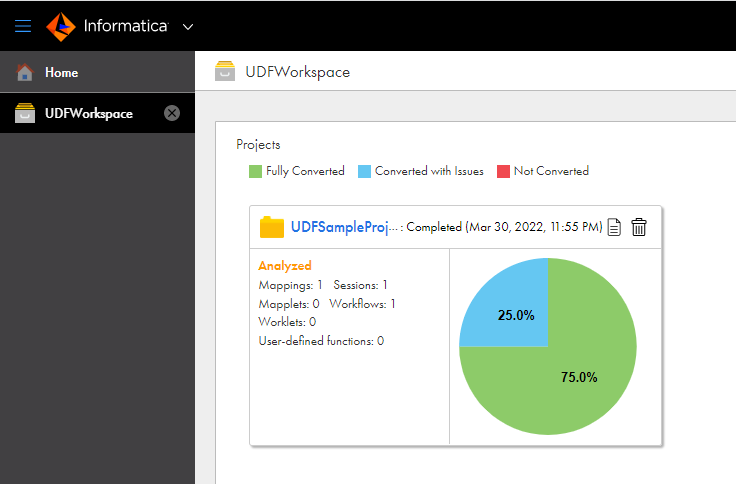736x484 pixels.
Task: Click the Home house icon
Action: (x=25, y=72)
